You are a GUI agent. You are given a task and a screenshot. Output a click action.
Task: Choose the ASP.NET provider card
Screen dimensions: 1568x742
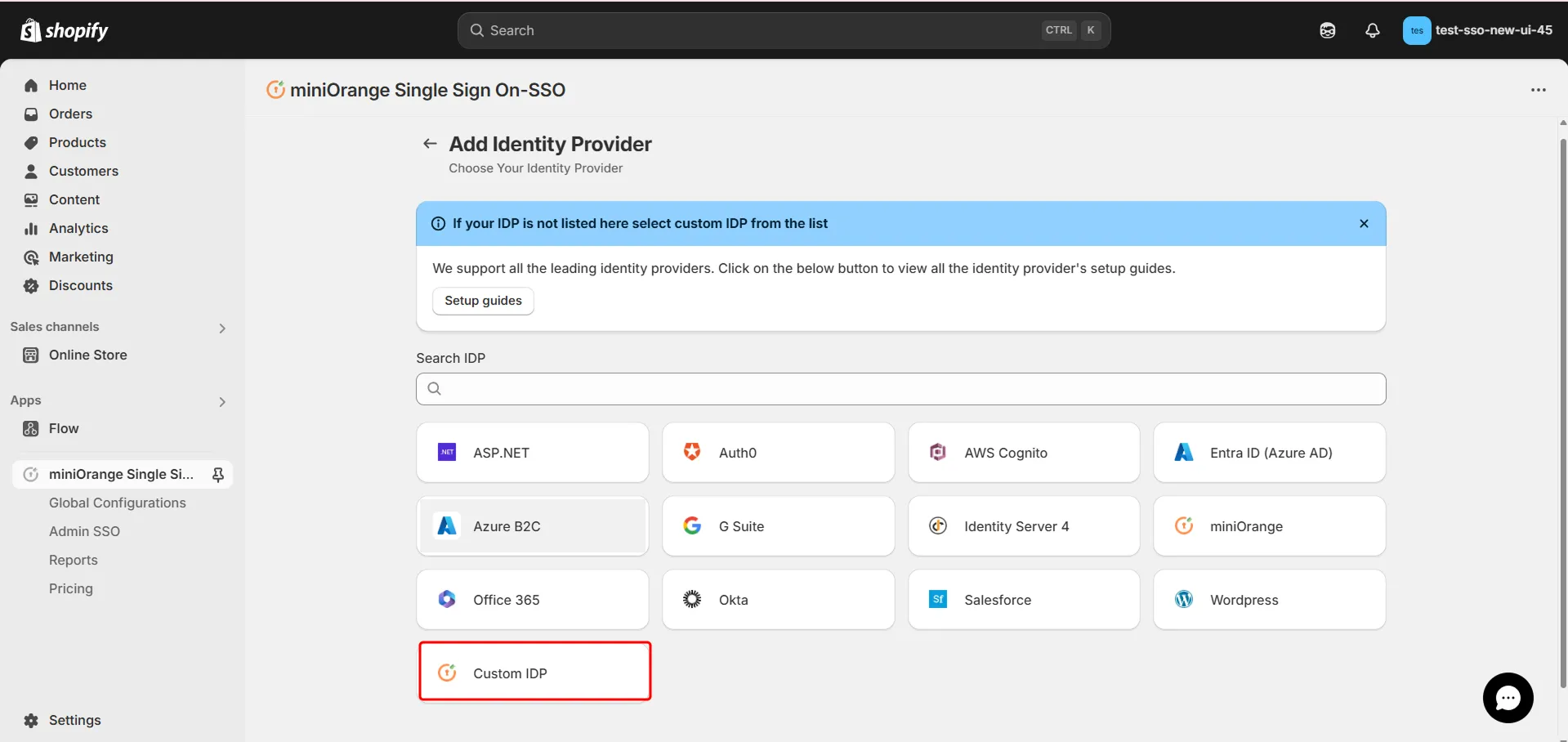[533, 453]
